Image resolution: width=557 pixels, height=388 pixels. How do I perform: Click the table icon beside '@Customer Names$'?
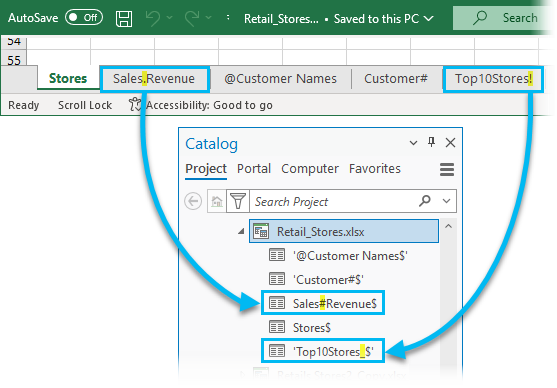tap(277, 255)
